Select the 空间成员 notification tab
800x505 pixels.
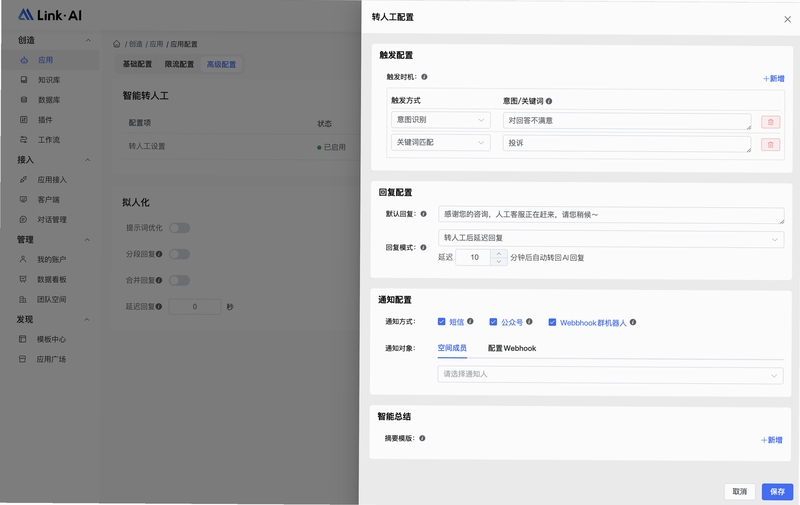pyautogui.click(x=452, y=348)
